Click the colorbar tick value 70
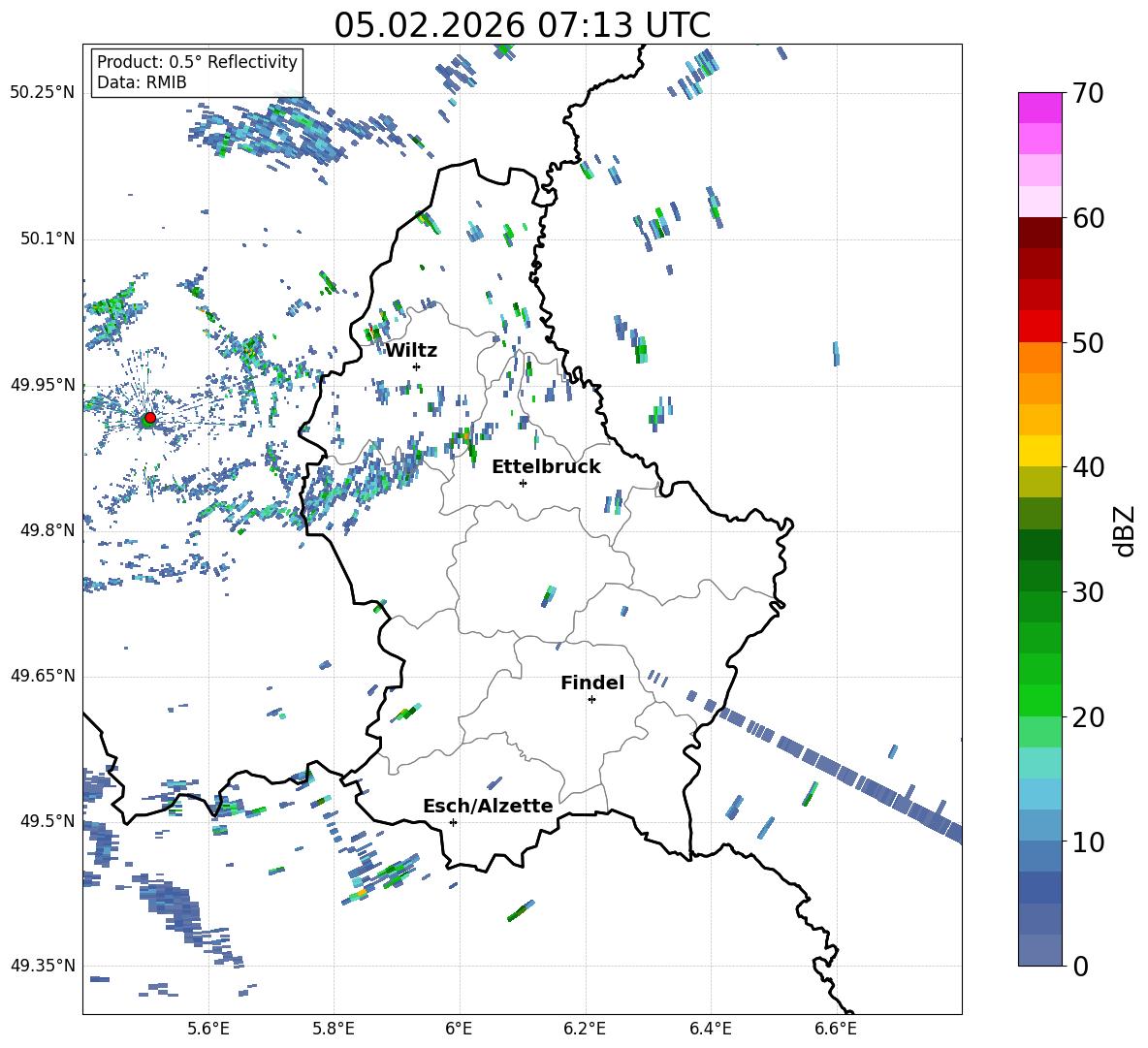Screen dimensions: 1148x1048 click(1088, 94)
